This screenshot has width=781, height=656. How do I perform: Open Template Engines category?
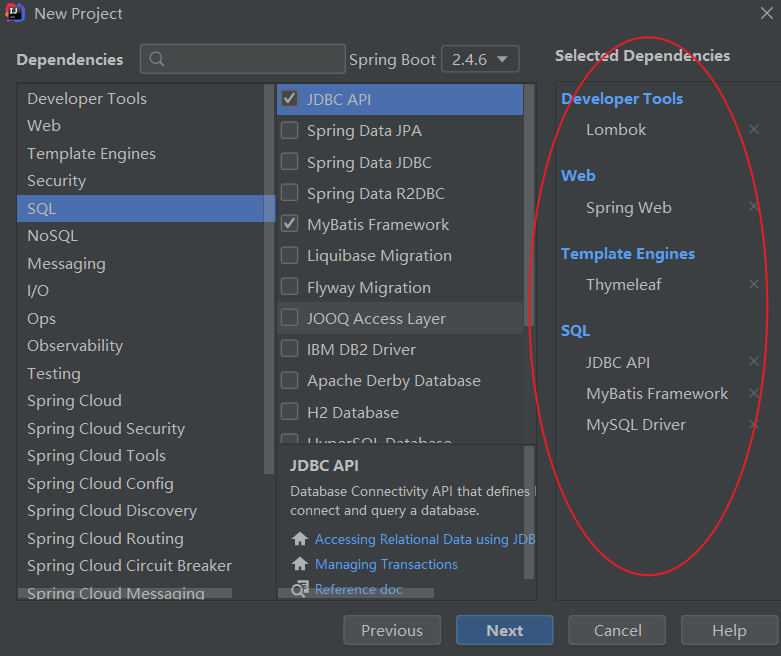(x=141, y=153)
